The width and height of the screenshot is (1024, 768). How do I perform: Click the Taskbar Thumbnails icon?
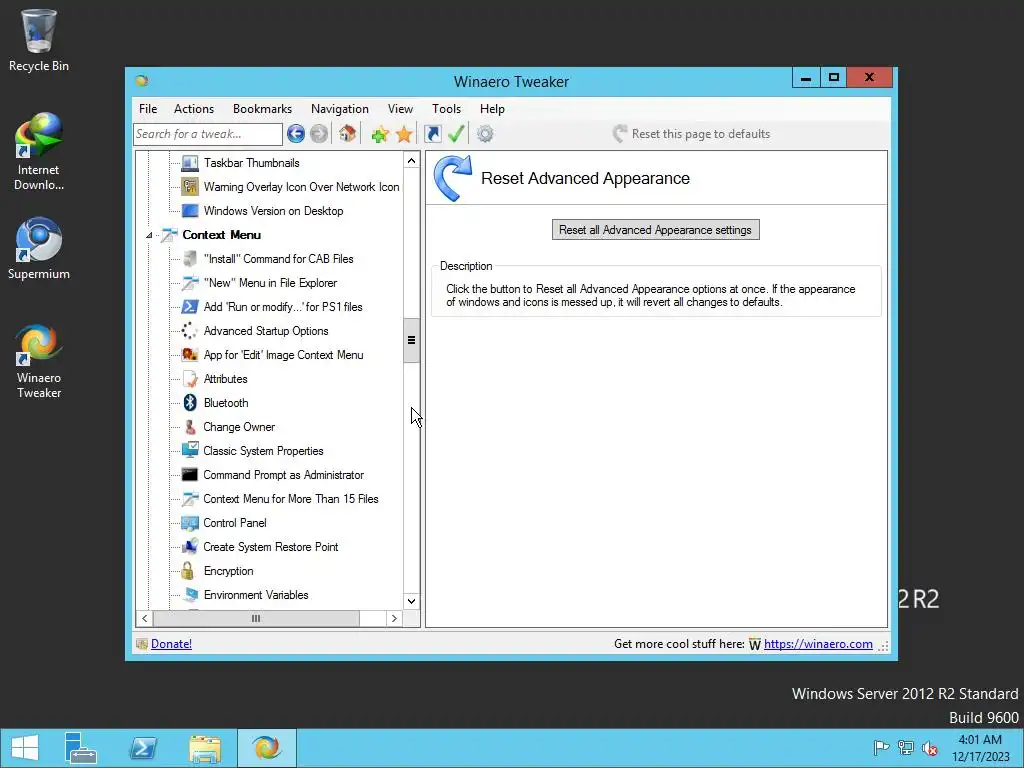pos(190,163)
